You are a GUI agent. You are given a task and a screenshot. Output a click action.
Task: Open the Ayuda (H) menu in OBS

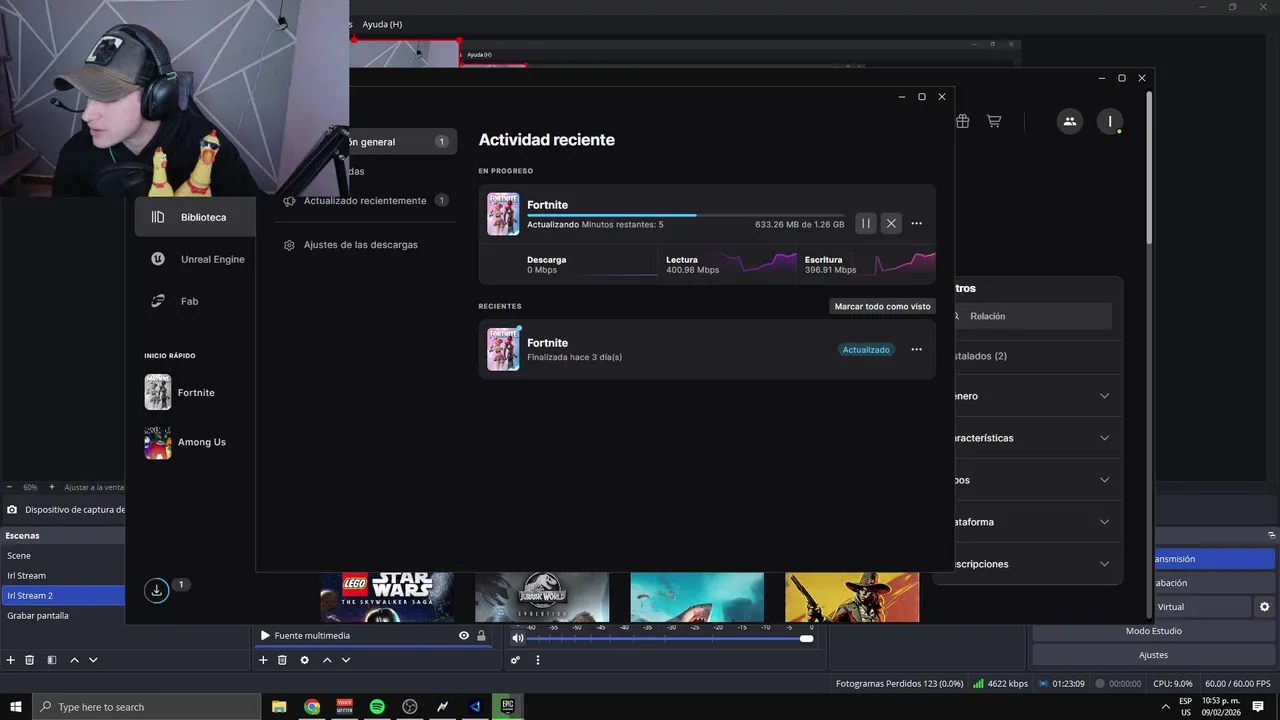[382, 24]
